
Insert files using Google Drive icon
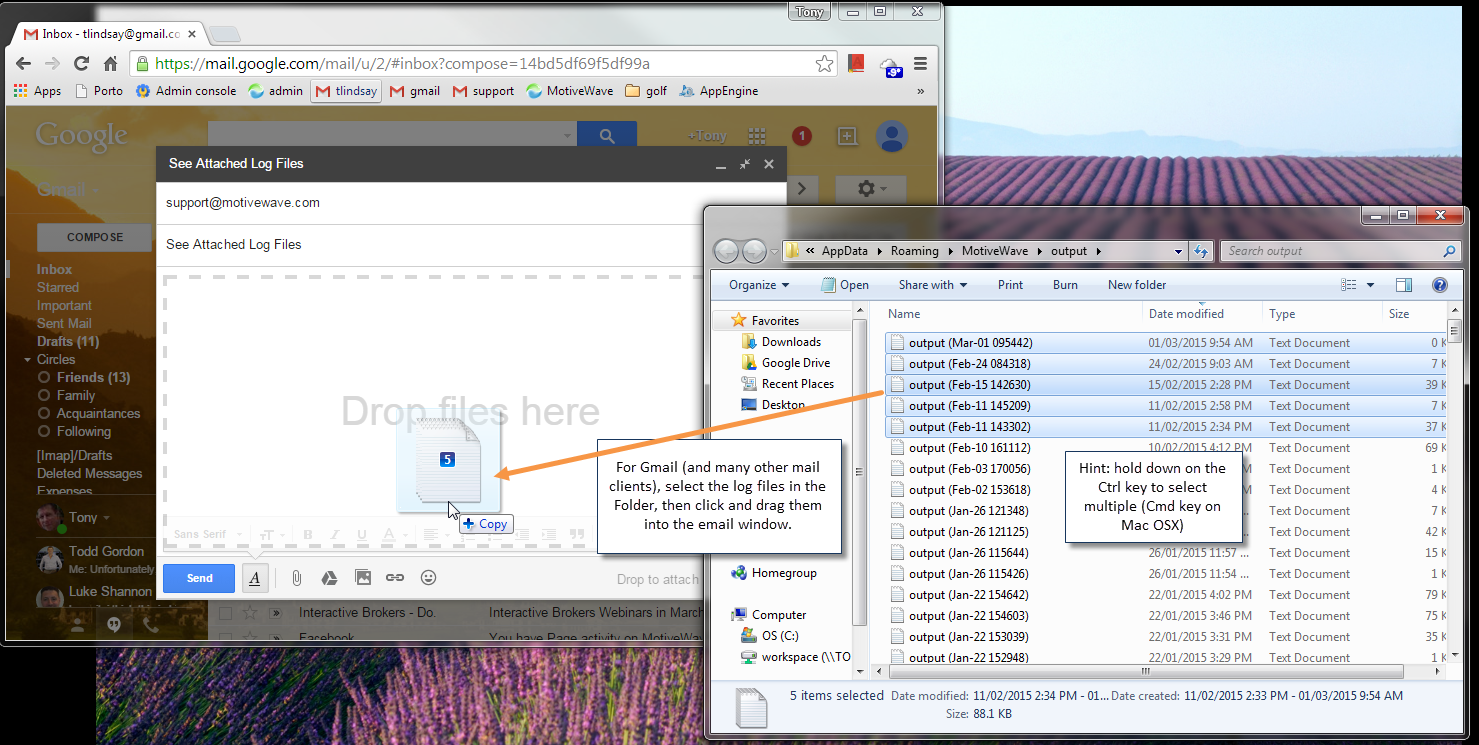[328, 578]
